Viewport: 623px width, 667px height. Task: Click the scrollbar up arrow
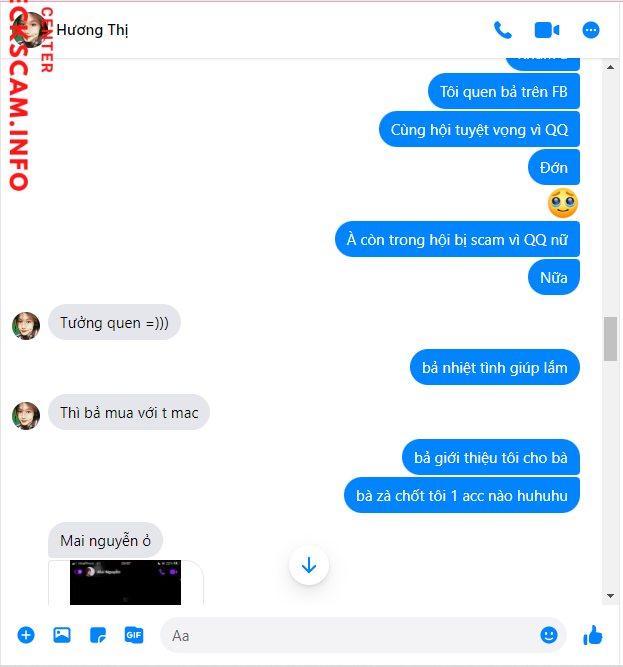click(611, 67)
